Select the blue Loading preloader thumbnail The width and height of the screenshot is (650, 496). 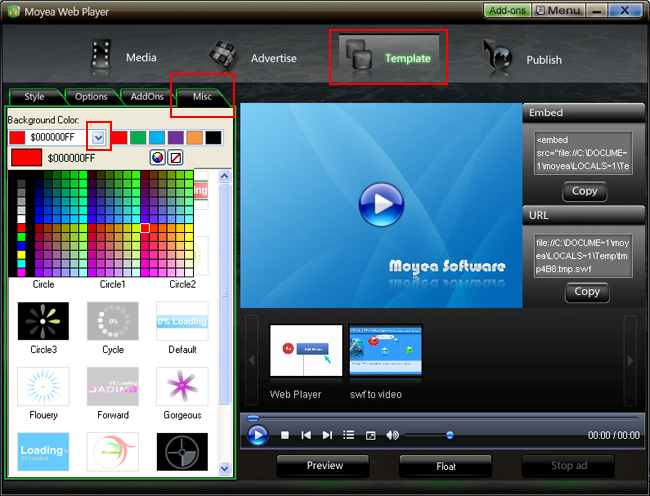tap(43, 452)
